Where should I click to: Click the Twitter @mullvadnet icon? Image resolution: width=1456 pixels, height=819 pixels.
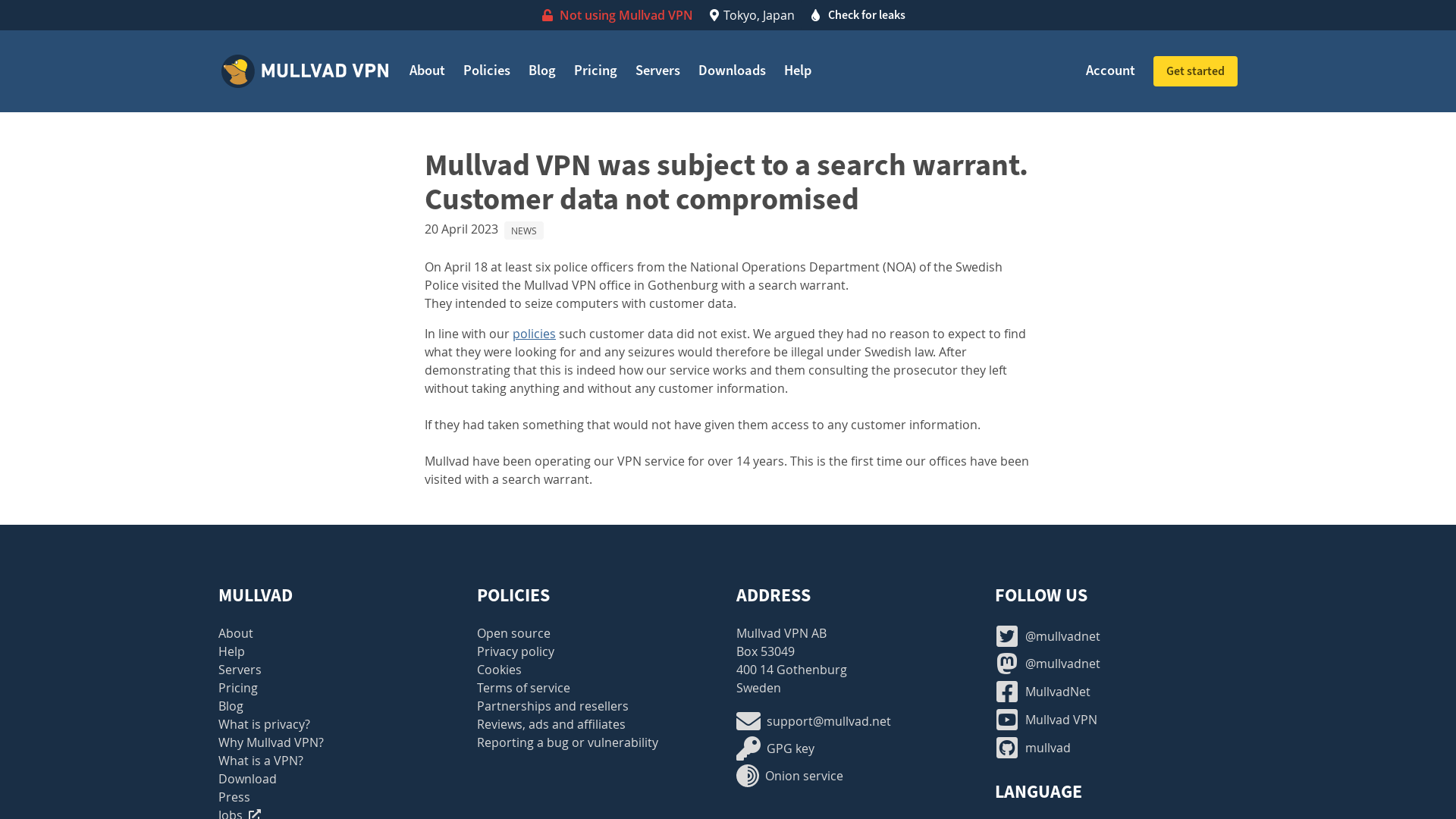pyautogui.click(x=1006, y=635)
